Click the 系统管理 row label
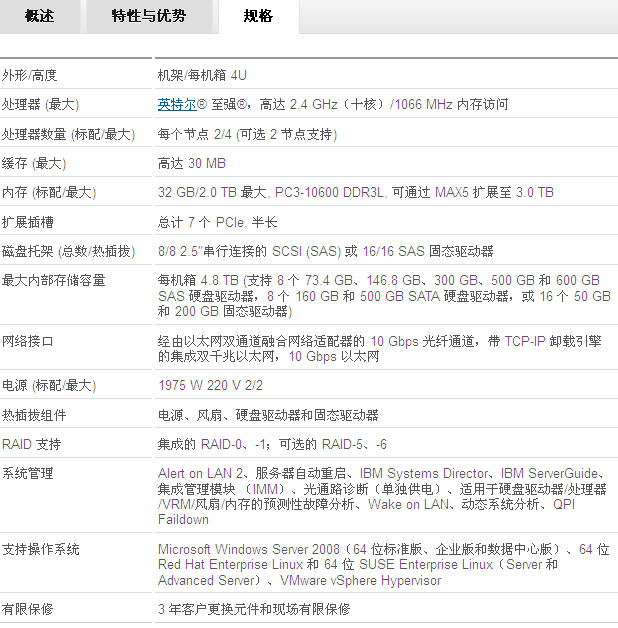Screen dimensions: 618x628 click(x=28, y=474)
